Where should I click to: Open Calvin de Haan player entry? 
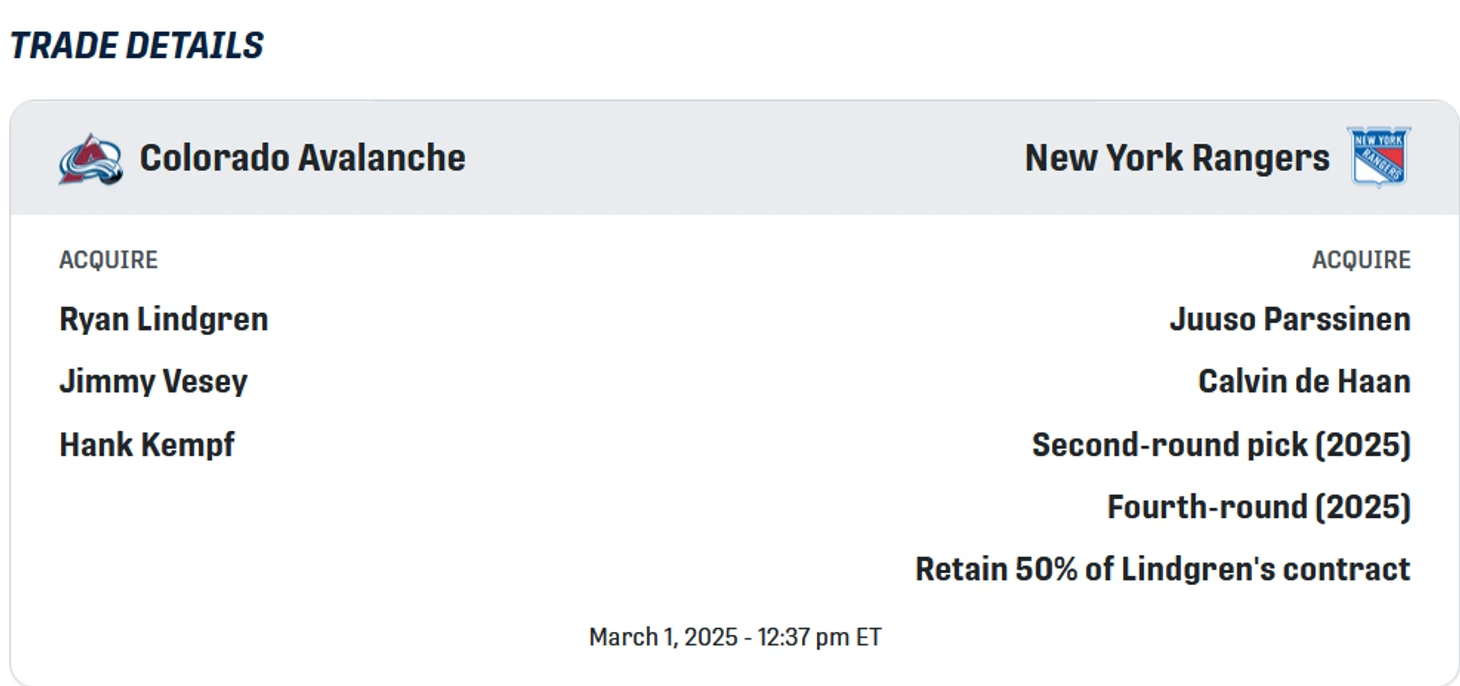click(1304, 381)
